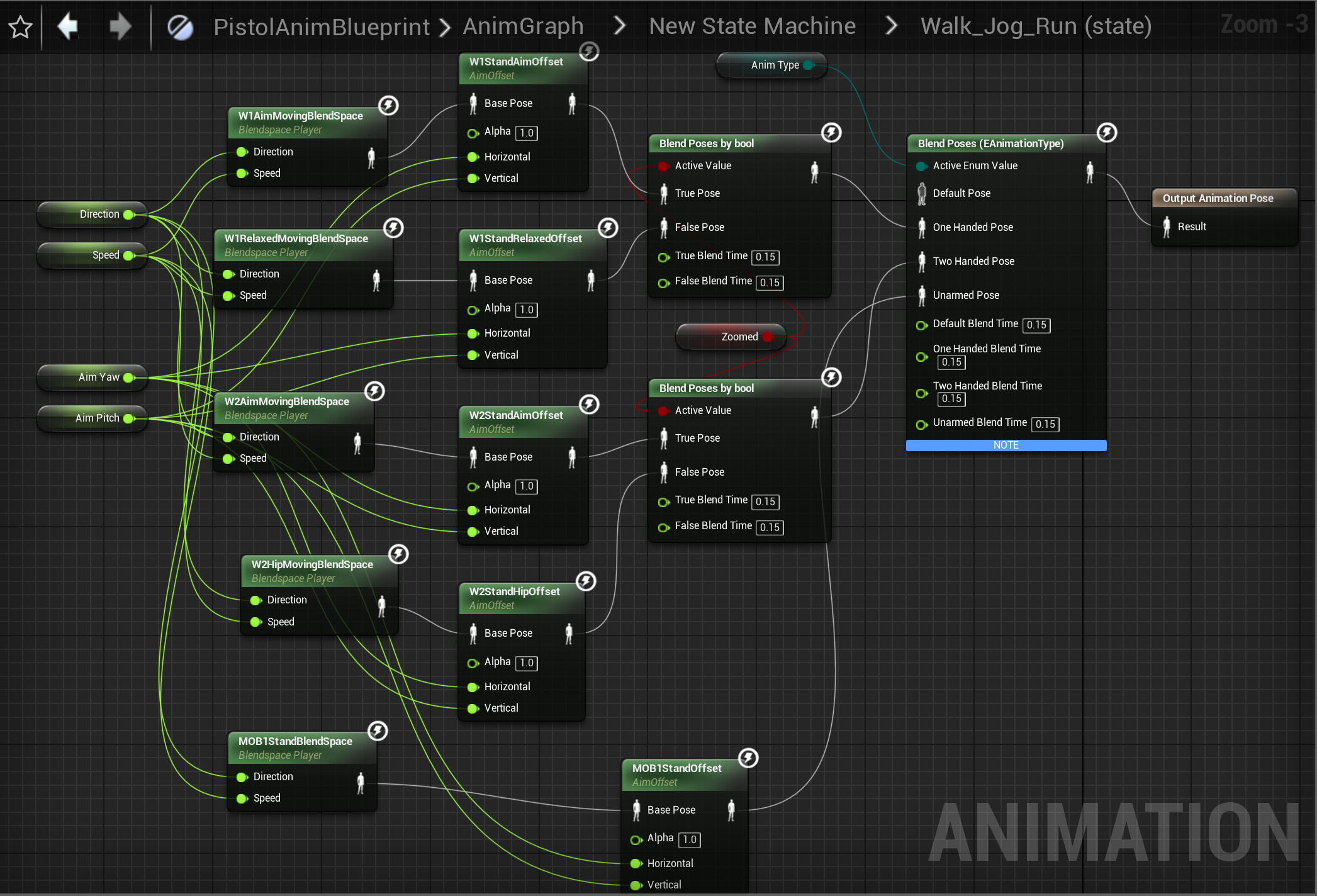
Task: Edit the True Blend Time 0.15 field
Action: [765, 257]
